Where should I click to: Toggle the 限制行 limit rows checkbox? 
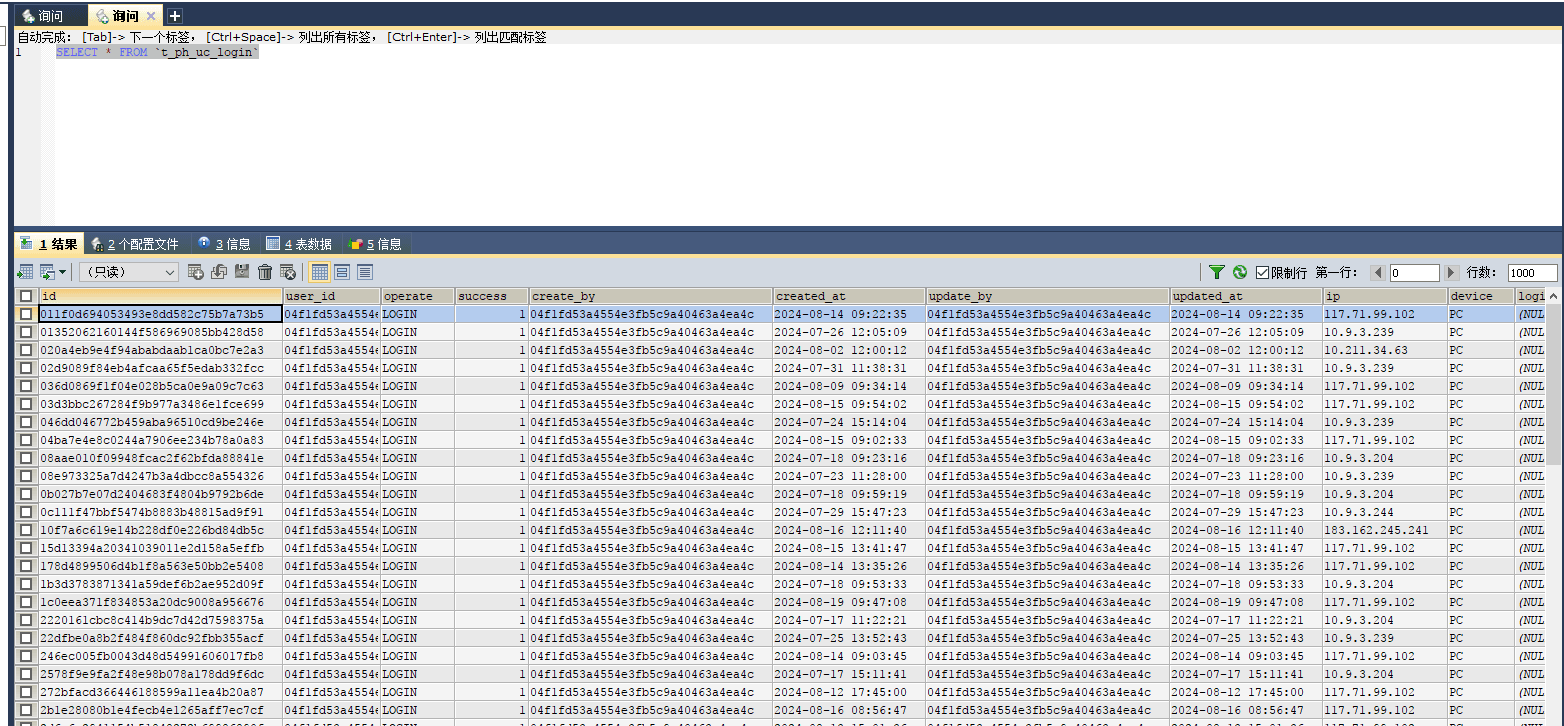1262,273
